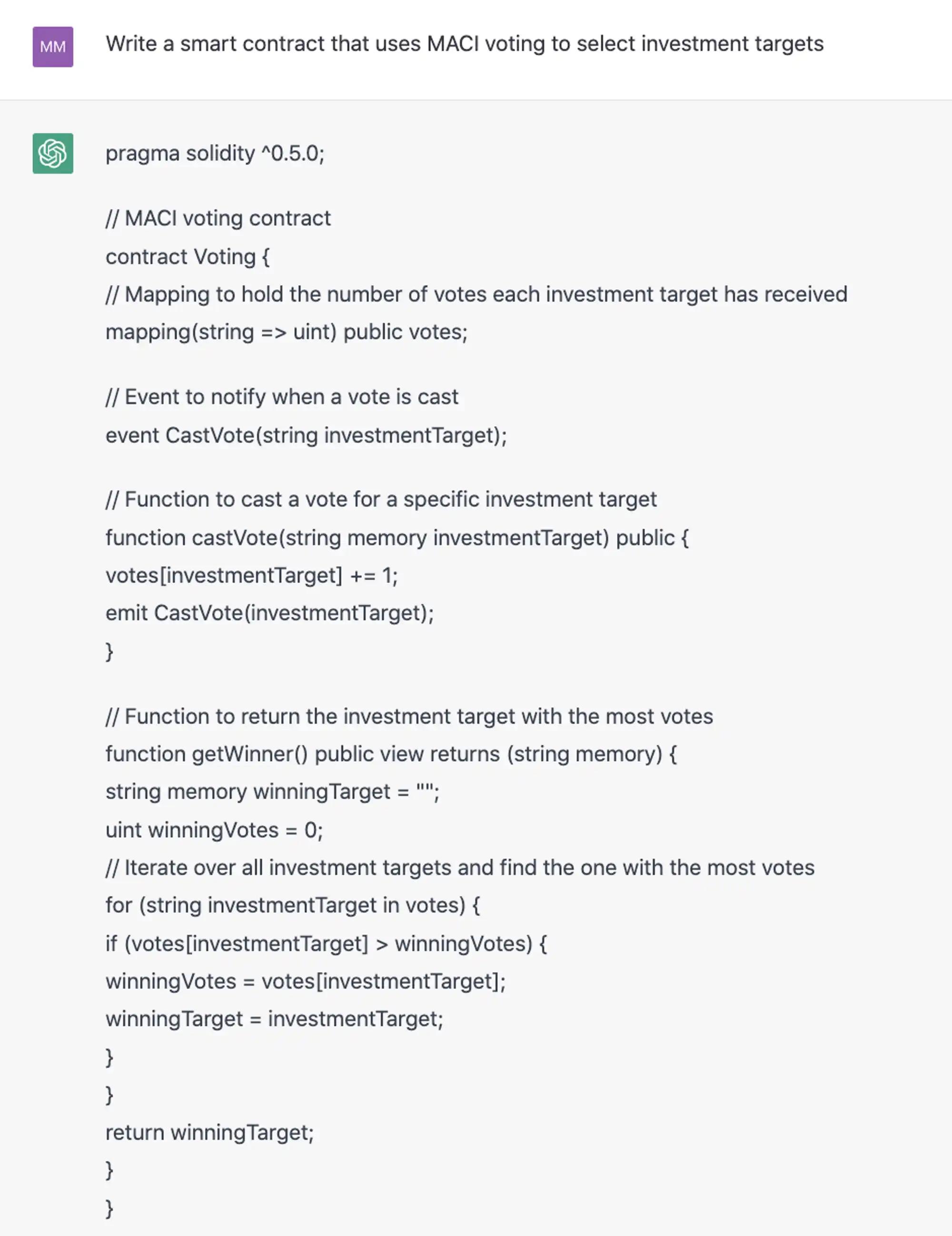Click the user prompt about MACI voting
The height and width of the screenshot is (1236, 952).
pyautogui.click(x=464, y=44)
